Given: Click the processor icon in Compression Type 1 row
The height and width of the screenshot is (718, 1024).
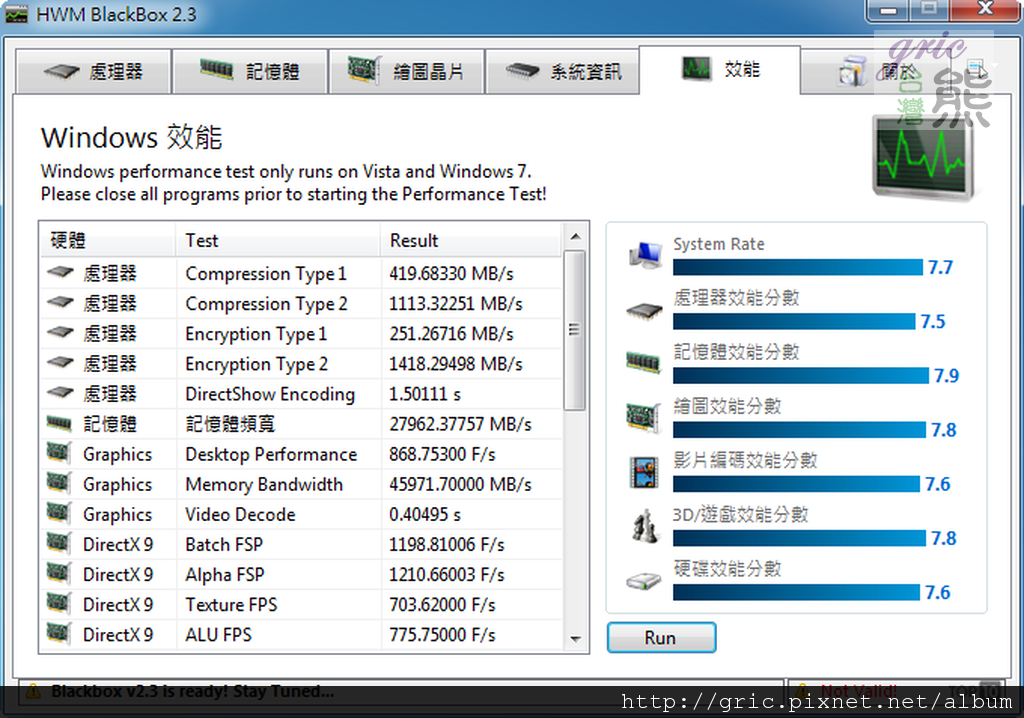Looking at the screenshot, I should tap(61, 272).
